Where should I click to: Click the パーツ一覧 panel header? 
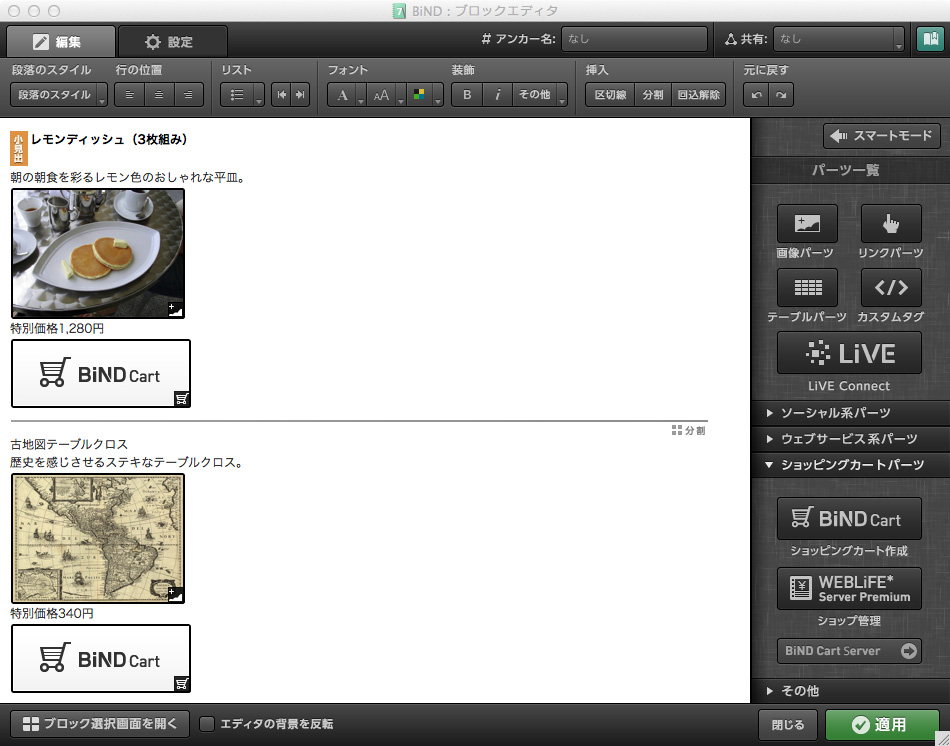845,170
